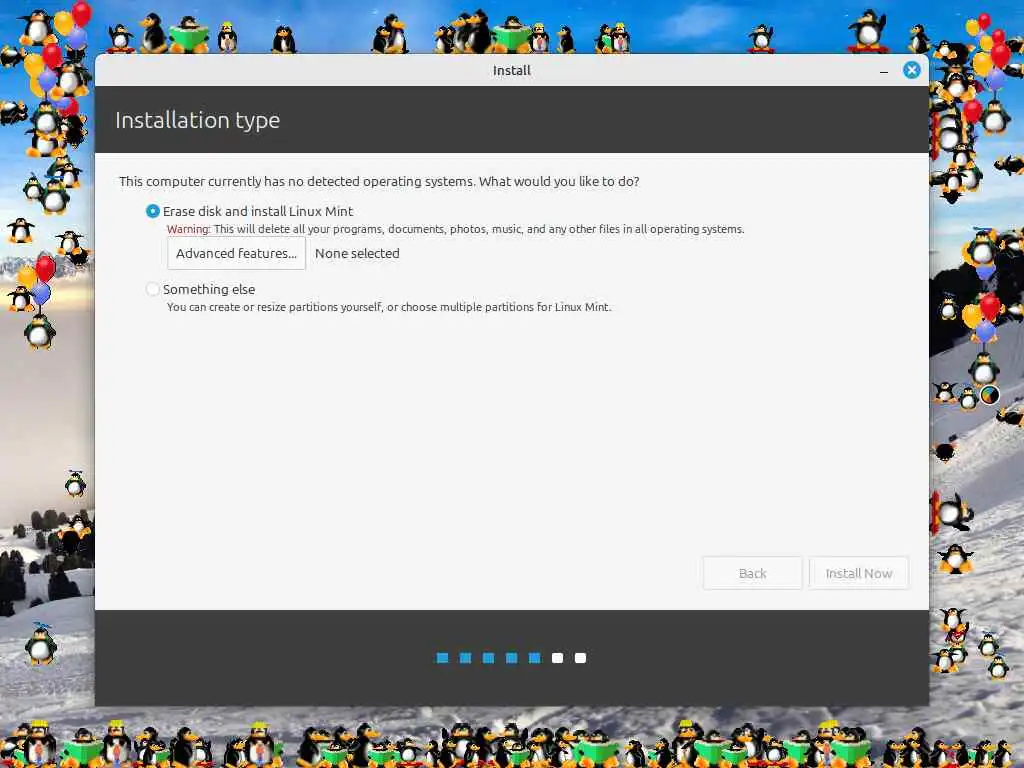Image resolution: width=1024 pixels, height=768 pixels.
Task: Click the 'None selected' label
Action: 357,253
